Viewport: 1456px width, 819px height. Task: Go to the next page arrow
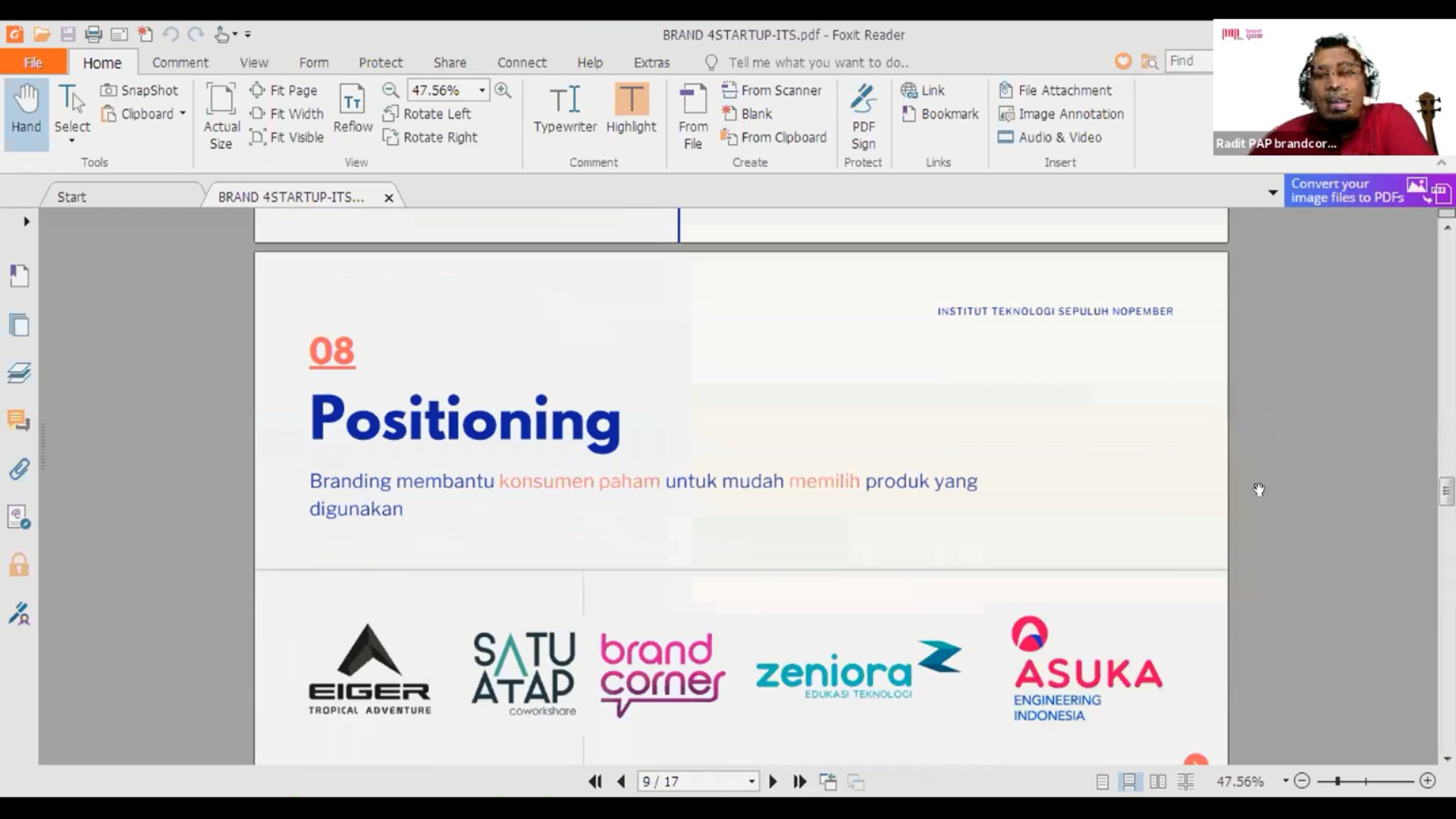point(773,782)
